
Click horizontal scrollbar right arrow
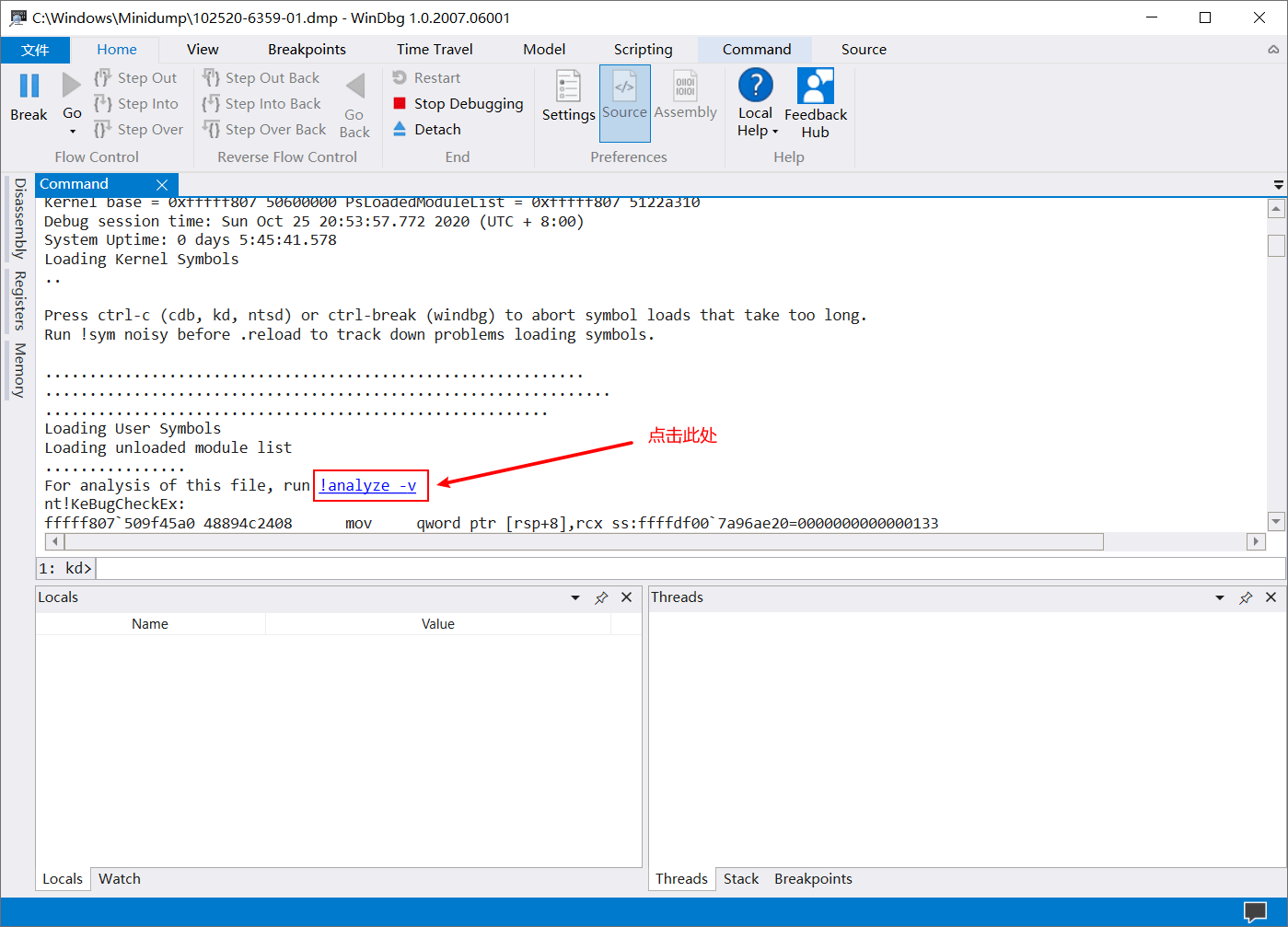pos(1257,541)
